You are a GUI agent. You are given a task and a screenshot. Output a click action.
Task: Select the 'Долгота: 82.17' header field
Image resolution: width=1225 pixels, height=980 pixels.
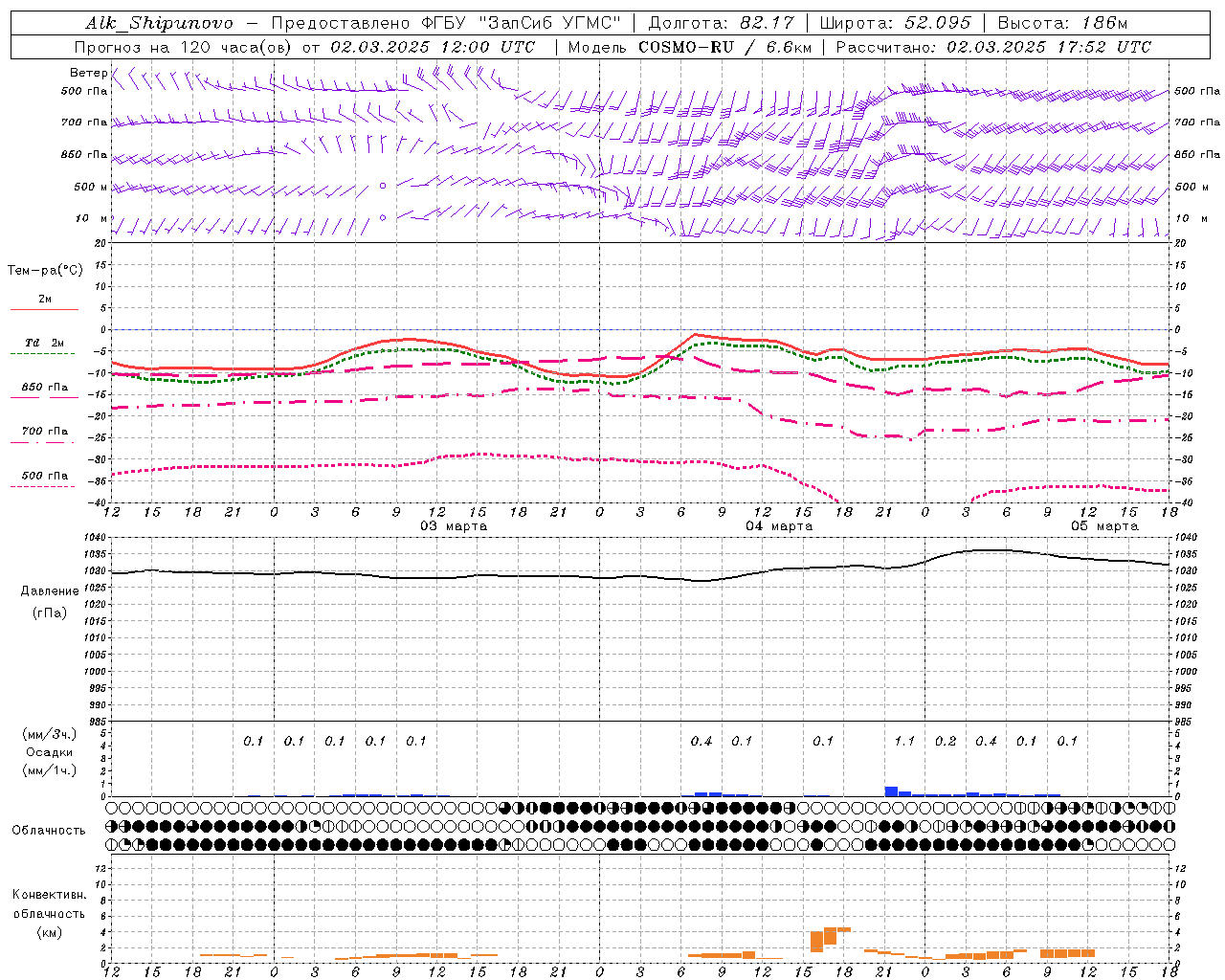pos(721,23)
